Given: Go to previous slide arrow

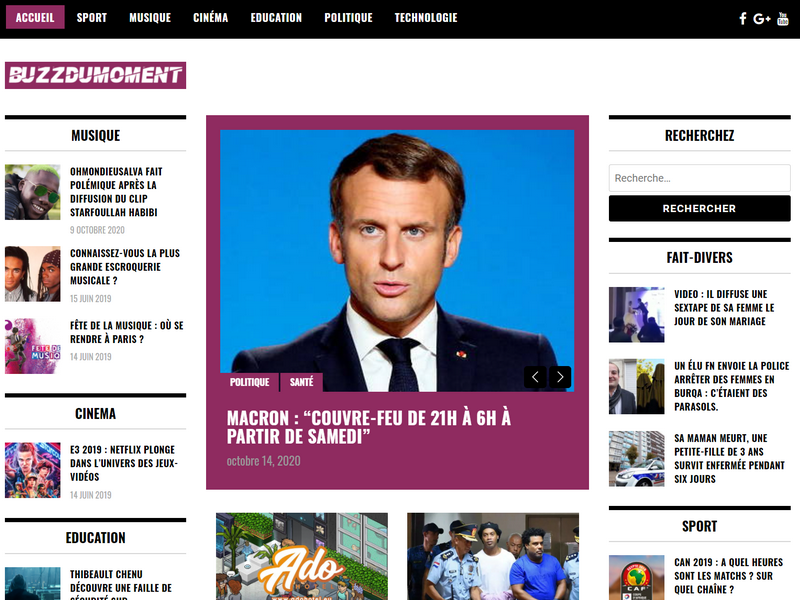Looking at the screenshot, I should (535, 377).
